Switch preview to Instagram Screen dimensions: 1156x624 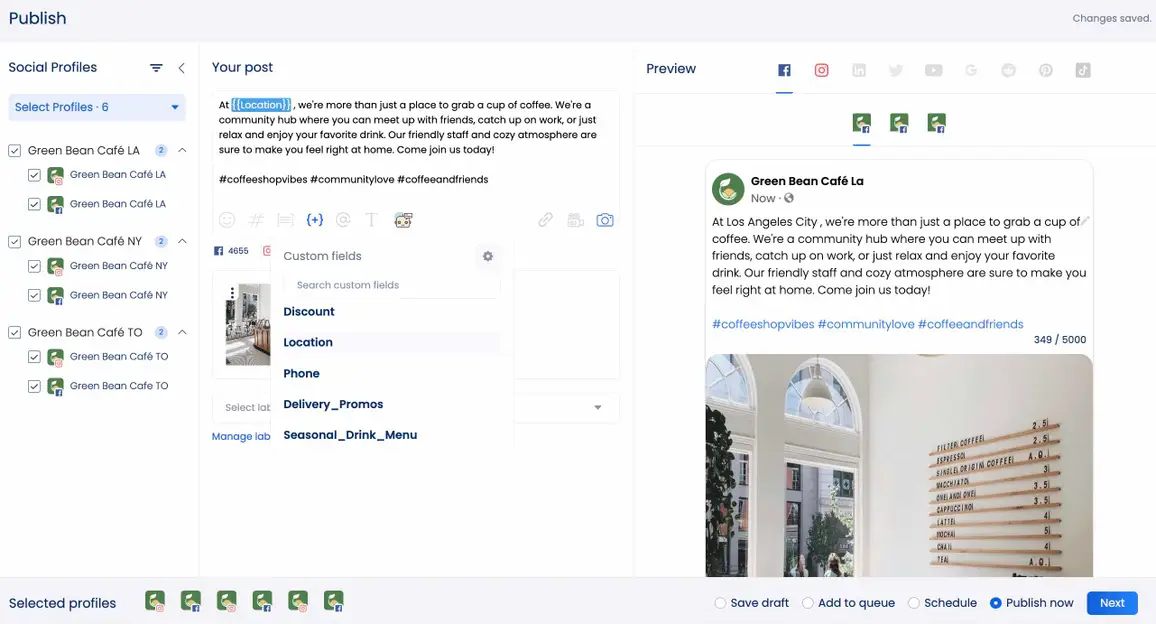pos(821,70)
